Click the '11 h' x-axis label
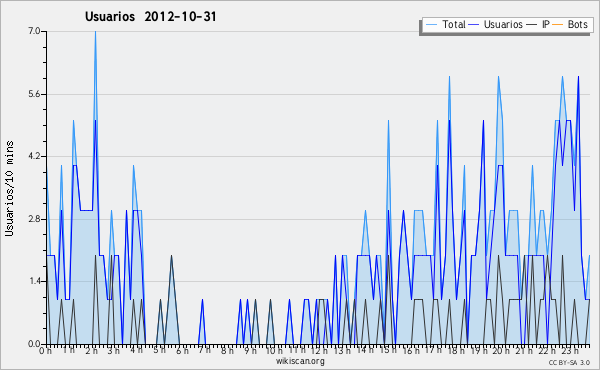 pos(297,351)
